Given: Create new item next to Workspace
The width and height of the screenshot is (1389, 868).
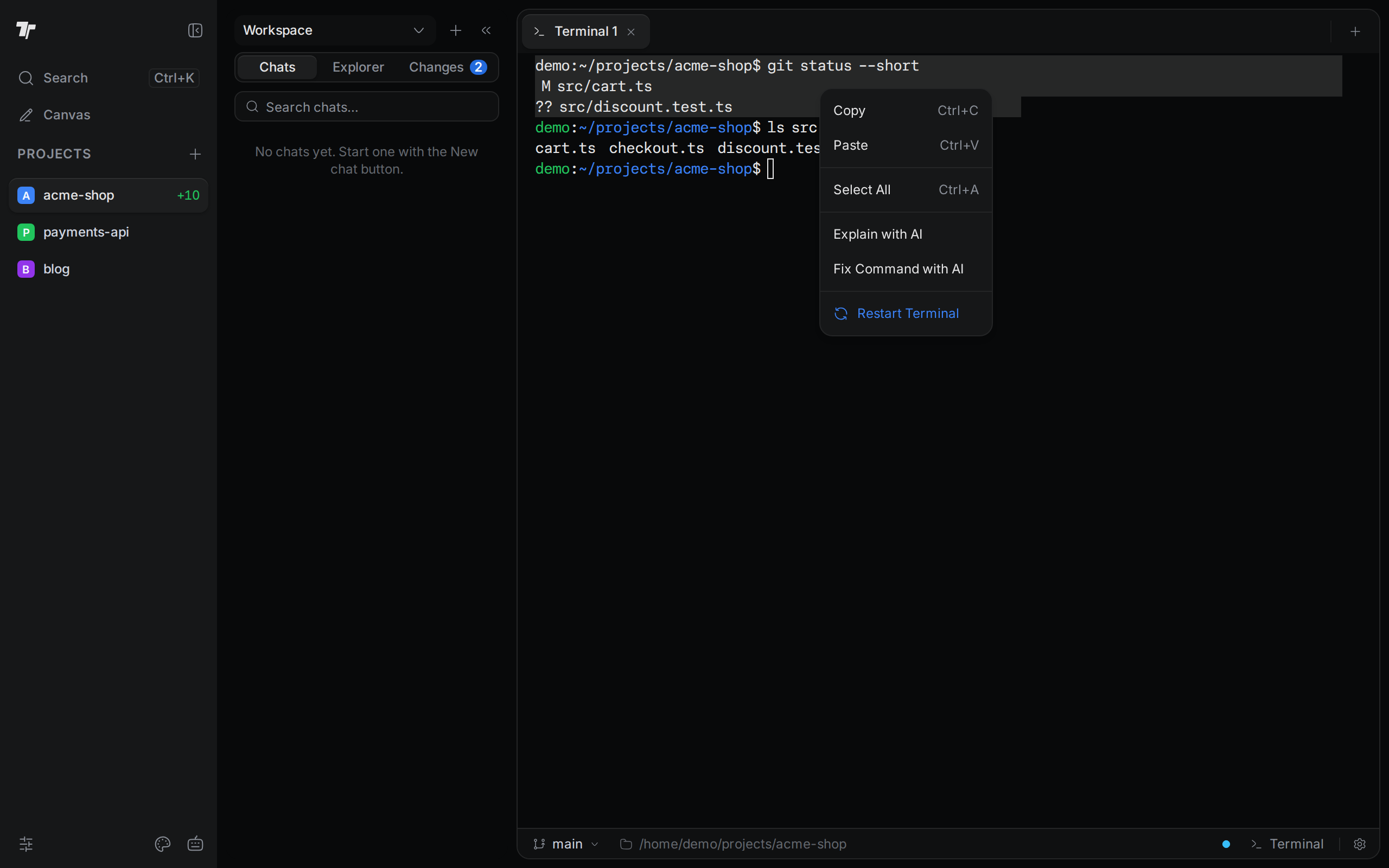Looking at the screenshot, I should pyautogui.click(x=456, y=30).
